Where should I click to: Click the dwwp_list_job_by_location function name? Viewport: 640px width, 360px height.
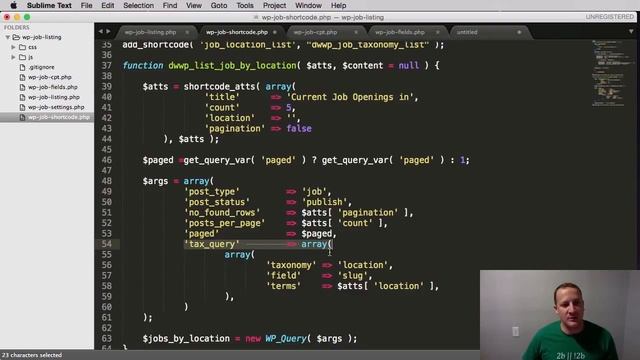pyautogui.click(x=232, y=66)
